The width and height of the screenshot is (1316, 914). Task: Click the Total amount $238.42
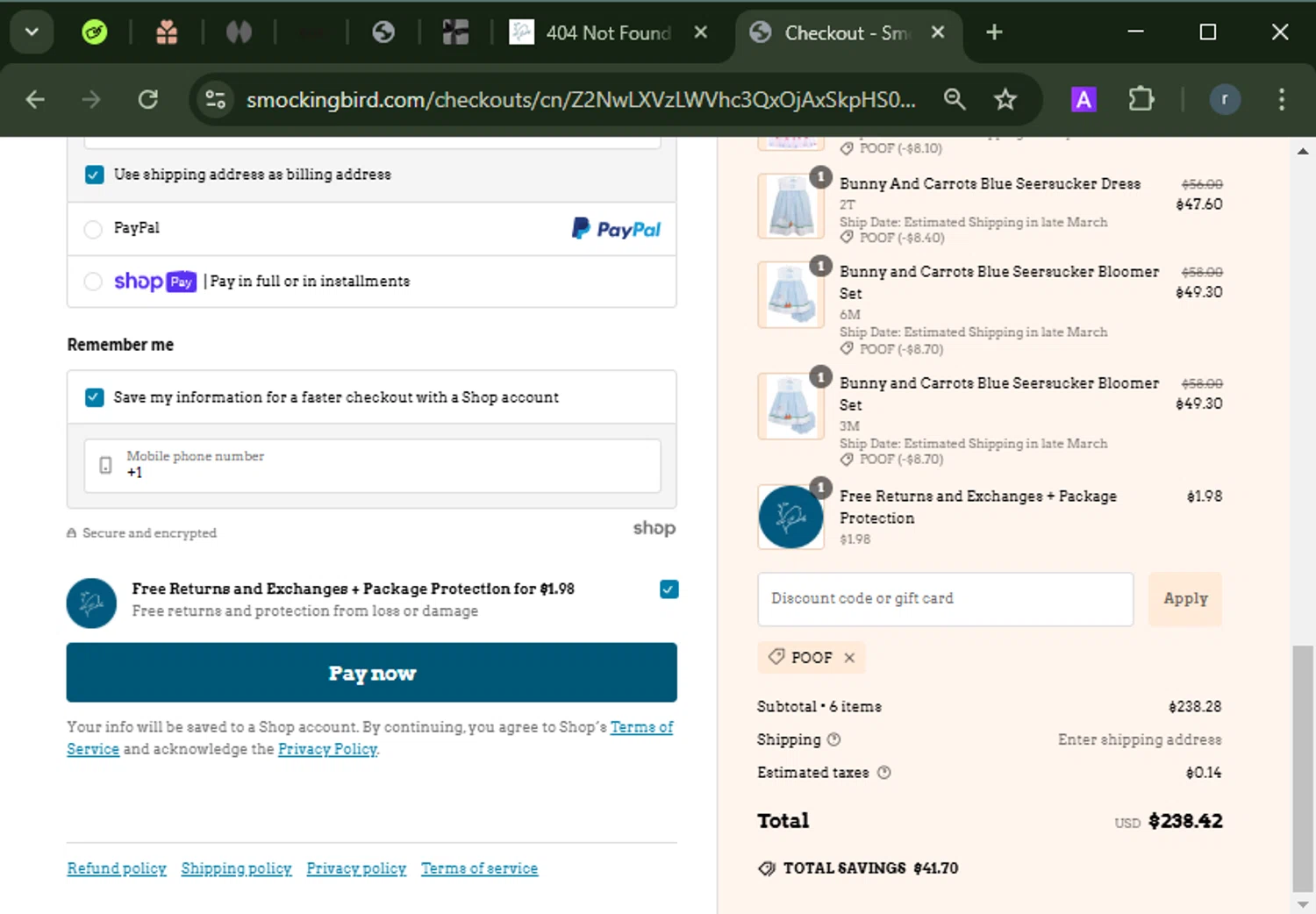coord(1185,821)
